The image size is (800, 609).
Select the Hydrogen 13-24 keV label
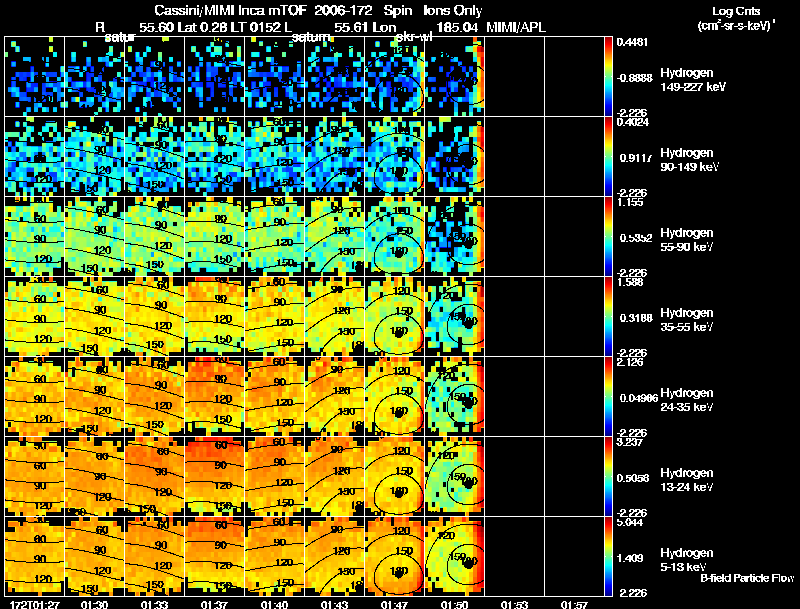point(687,480)
